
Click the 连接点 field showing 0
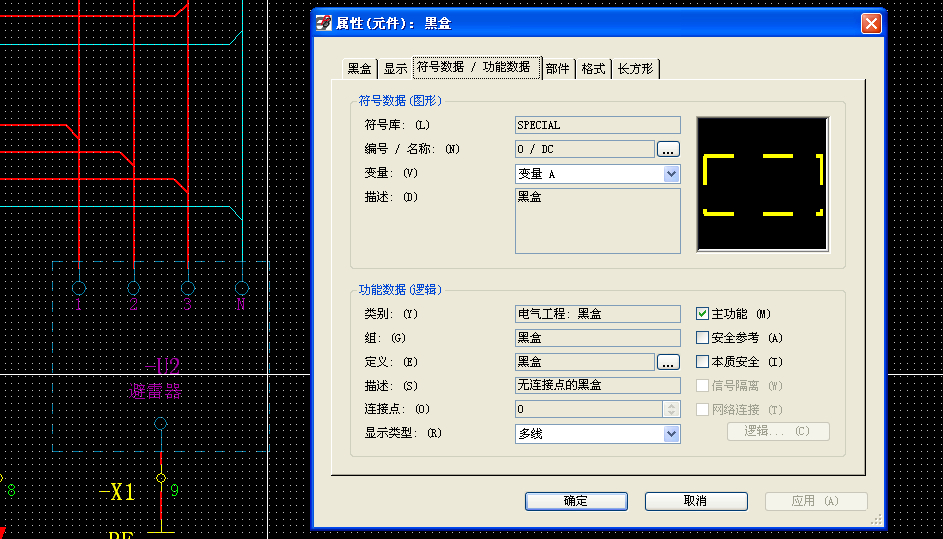589,409
